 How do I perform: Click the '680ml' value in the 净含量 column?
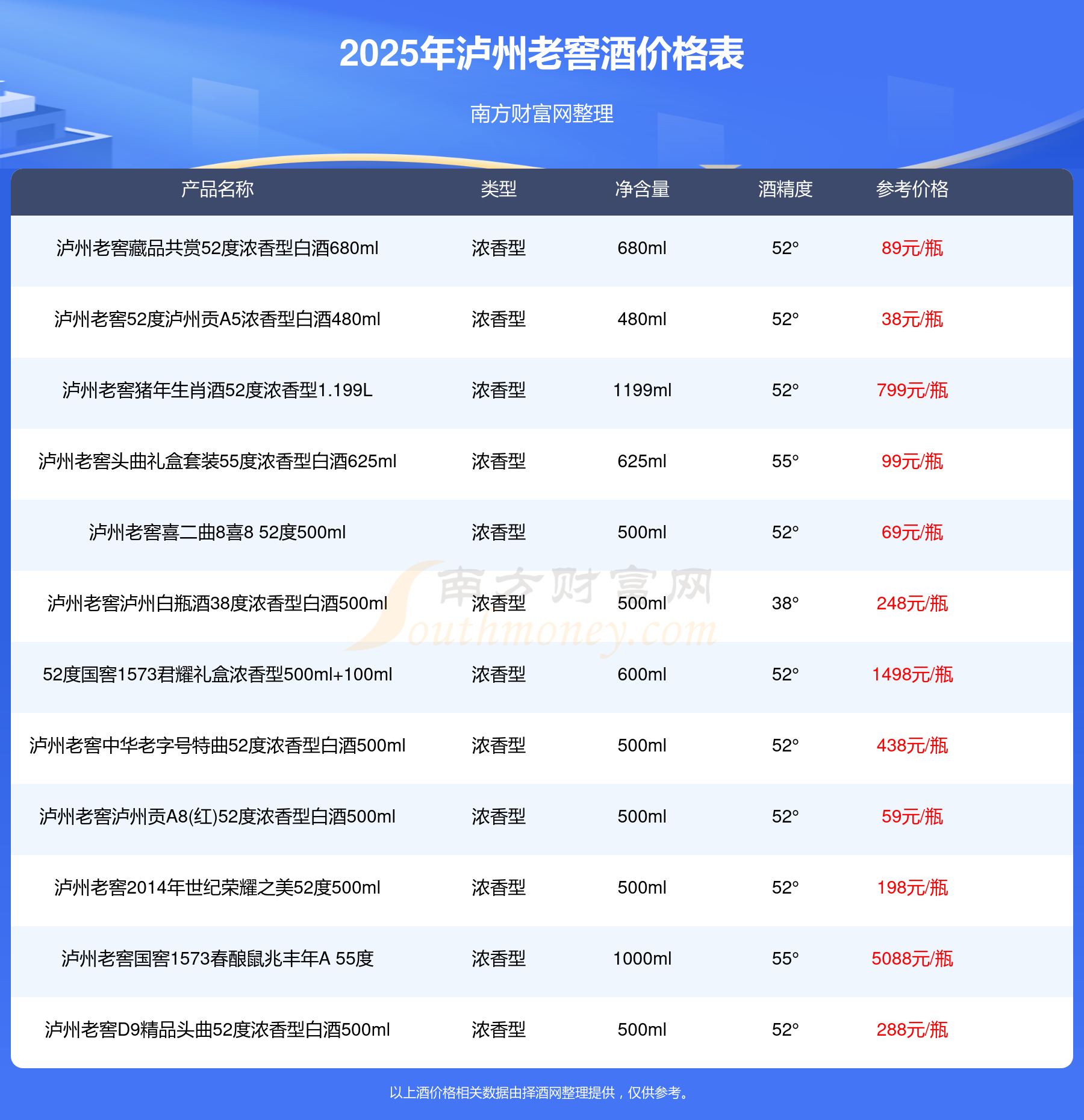(642, 248)
